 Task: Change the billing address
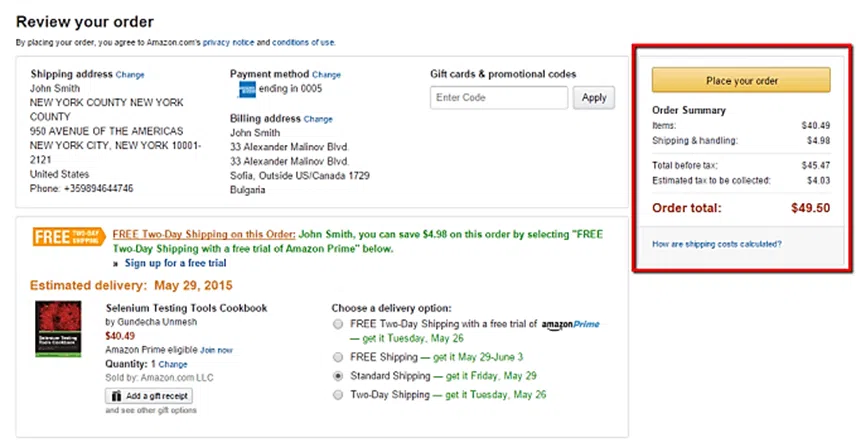point(318,119)
